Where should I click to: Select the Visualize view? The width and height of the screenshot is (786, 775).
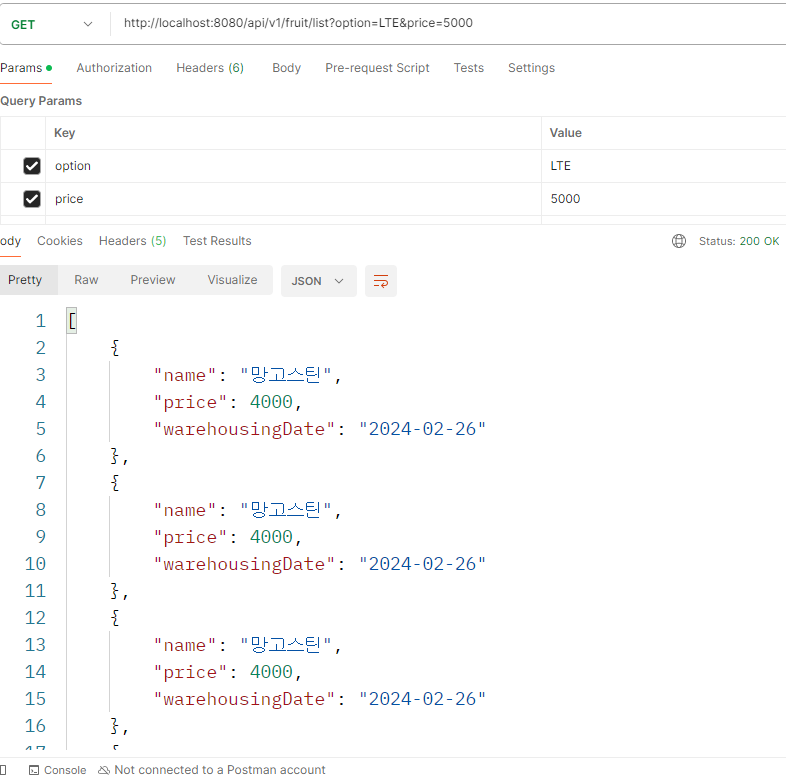pos(233,280)
